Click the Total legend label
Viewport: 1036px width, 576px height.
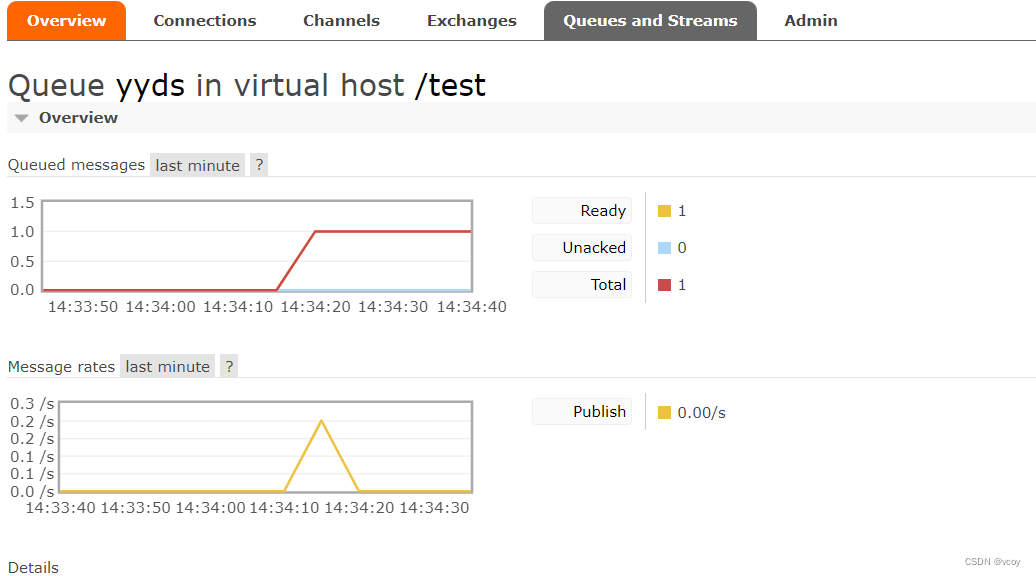tap(582, 285)
